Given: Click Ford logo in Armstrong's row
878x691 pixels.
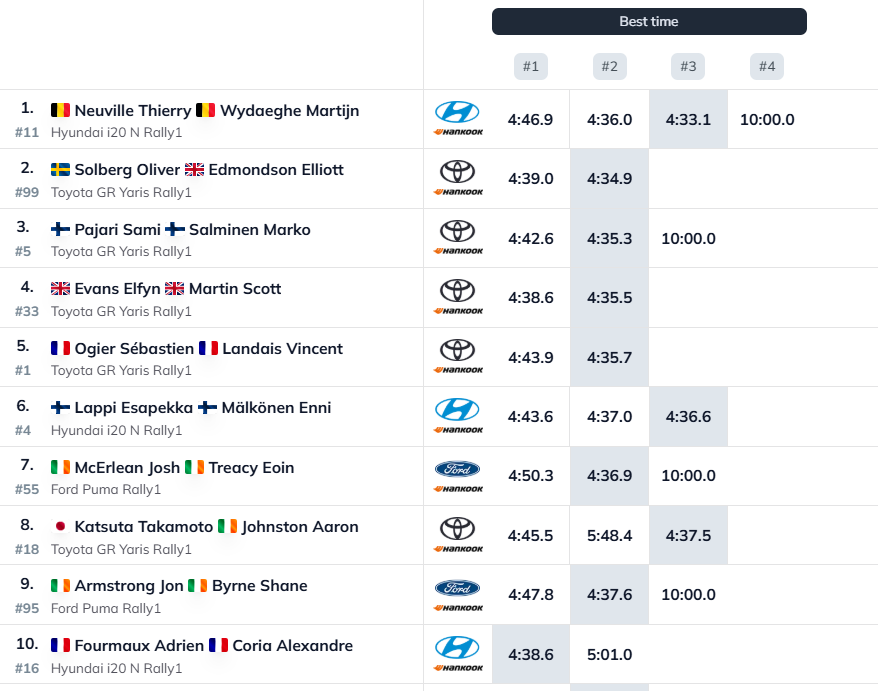Looking at the screenshot, I should click(458, 588).
